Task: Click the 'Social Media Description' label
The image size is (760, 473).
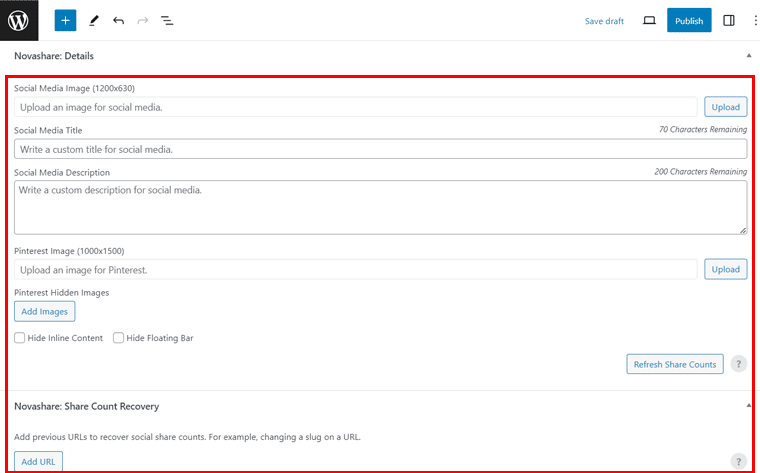Action: pos(62,173)
